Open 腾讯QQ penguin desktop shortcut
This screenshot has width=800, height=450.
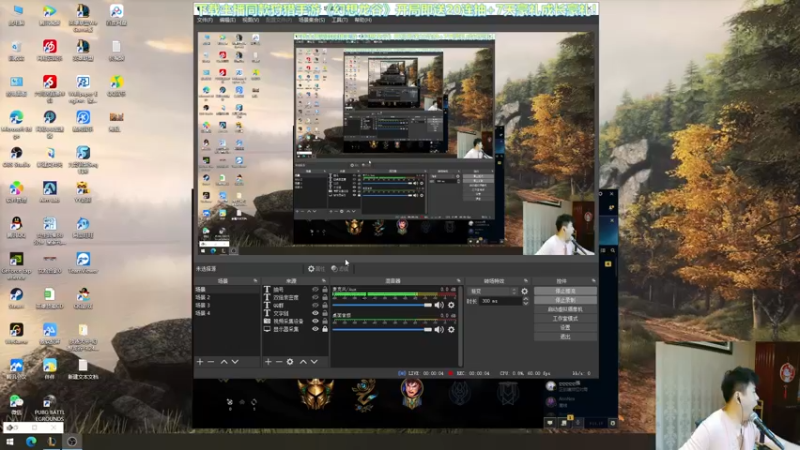16,227
